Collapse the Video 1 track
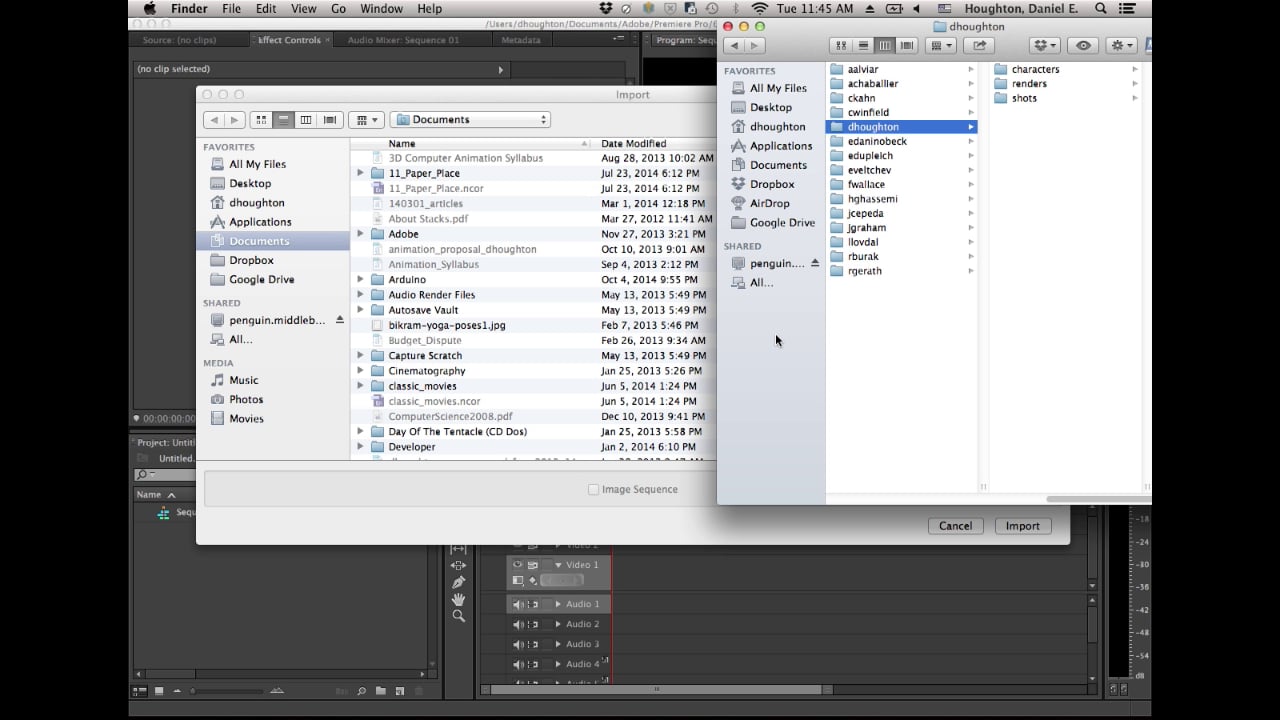 (559, 565)
